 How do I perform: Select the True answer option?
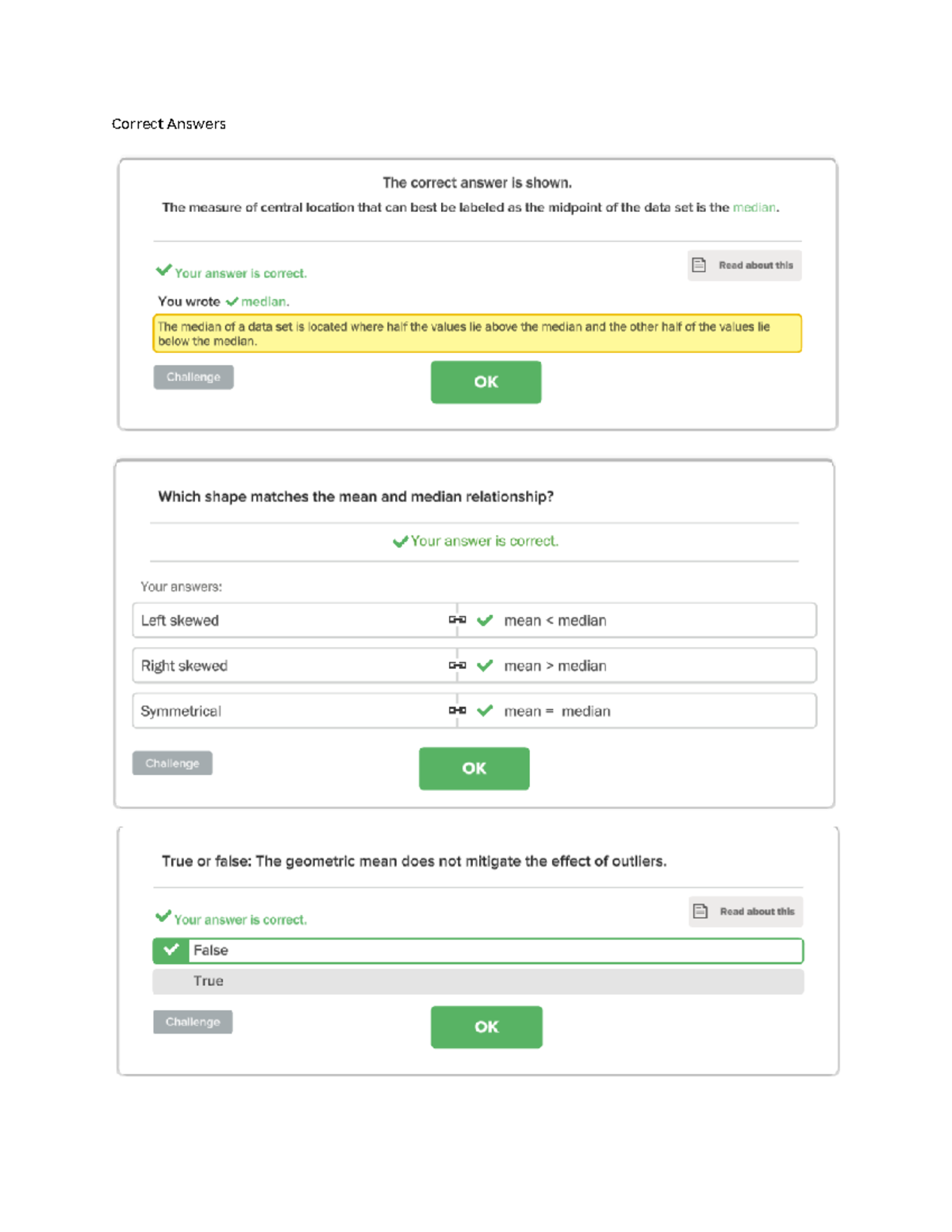pos(478,981)
